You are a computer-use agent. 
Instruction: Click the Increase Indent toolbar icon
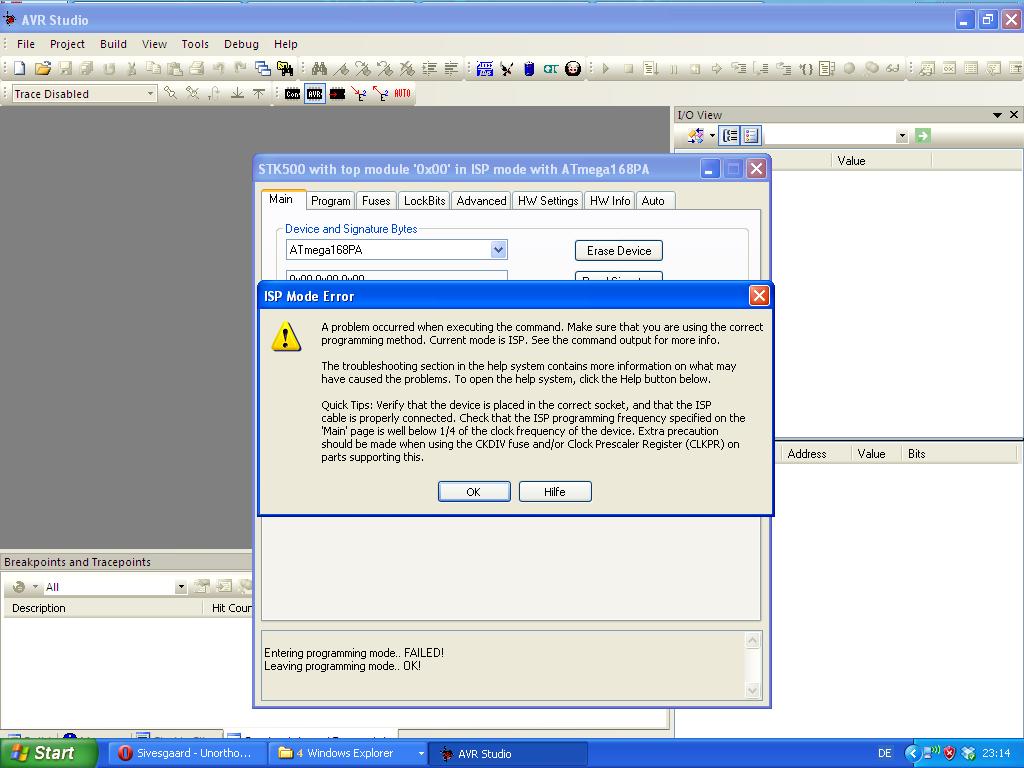[429, 68]
